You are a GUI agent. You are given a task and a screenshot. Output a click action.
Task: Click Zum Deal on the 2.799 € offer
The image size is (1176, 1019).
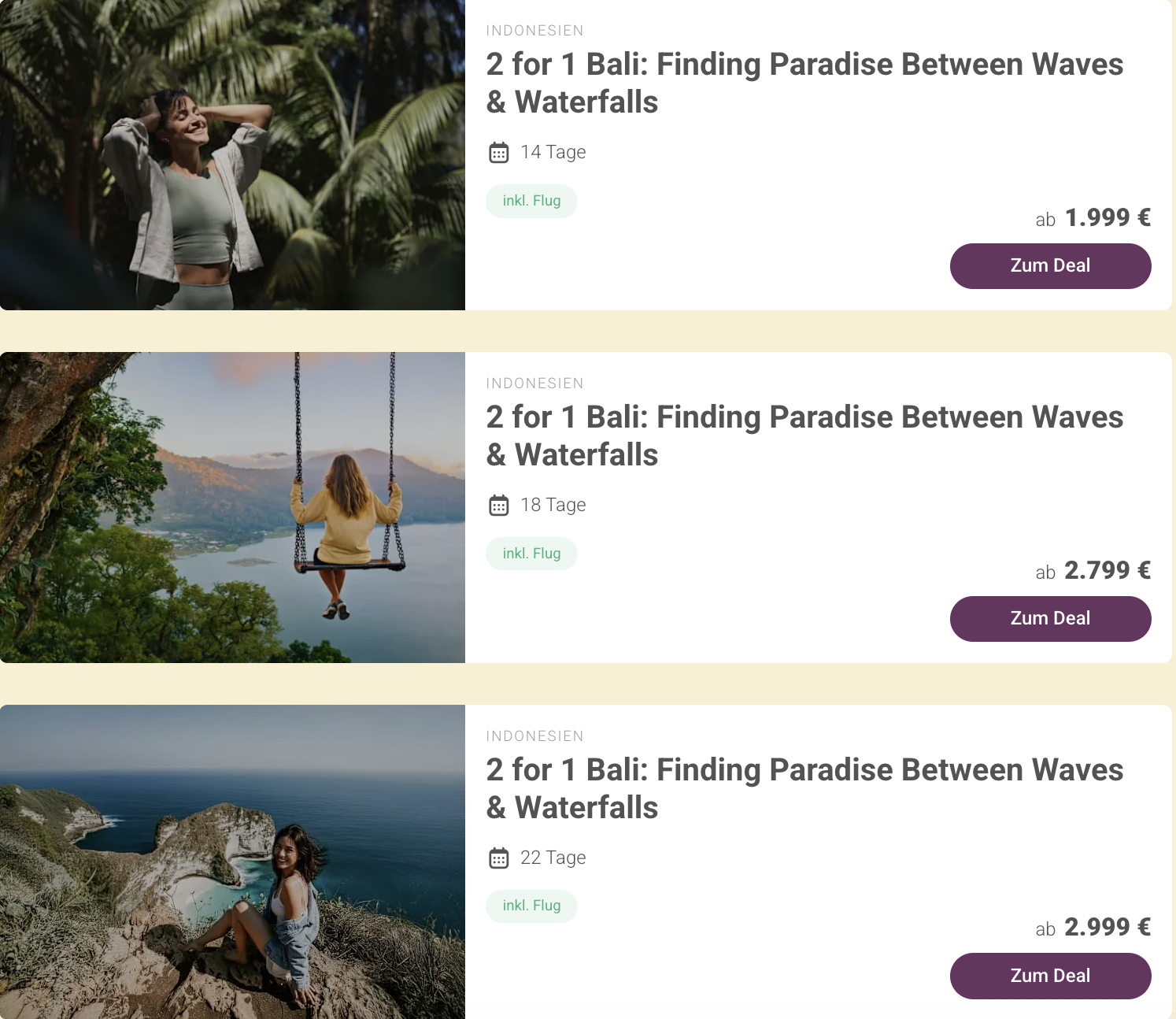pos(1050,619)
